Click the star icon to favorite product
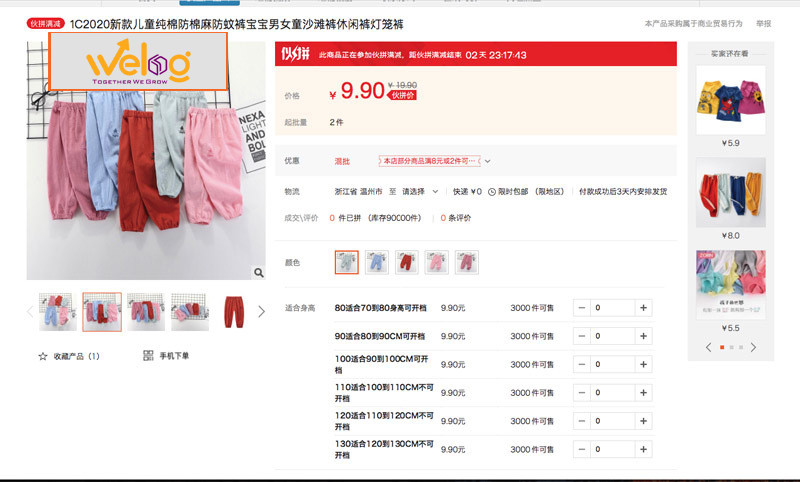The image size is (800, 482). click(x=43, y=356)
